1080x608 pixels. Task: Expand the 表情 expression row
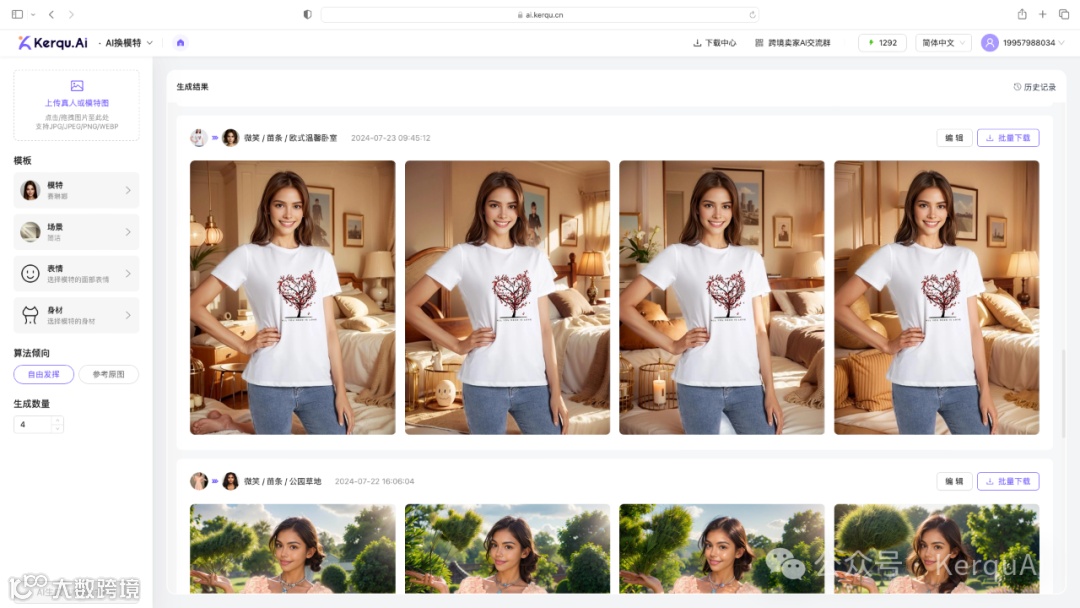(x=76, y=273)
